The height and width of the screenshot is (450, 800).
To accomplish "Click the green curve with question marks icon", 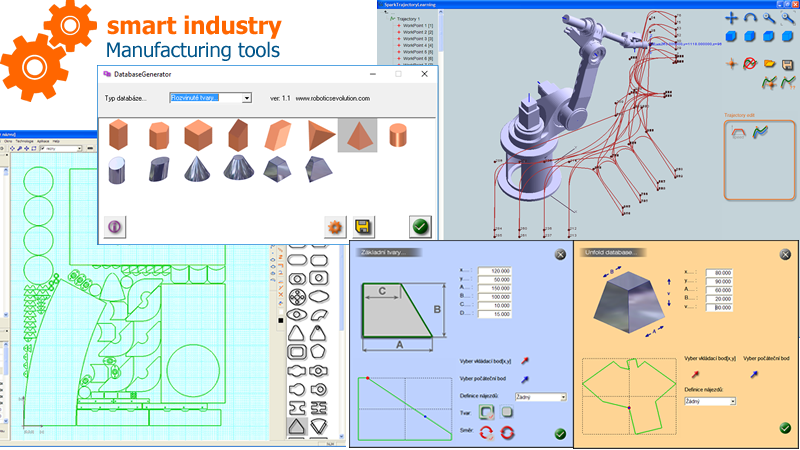I will (x=788, y=82).
